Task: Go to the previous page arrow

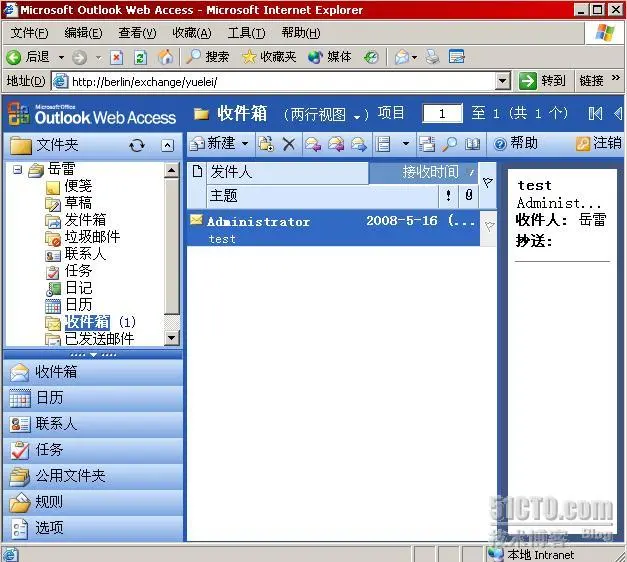Action: [x=618, y=114]
